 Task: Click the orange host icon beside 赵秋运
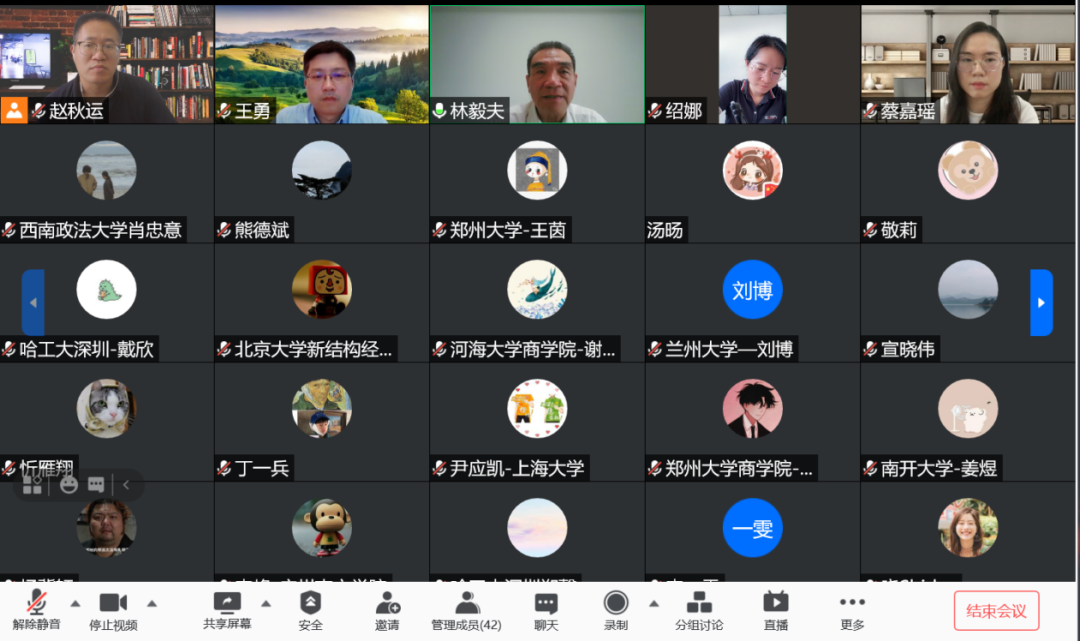pos(14,110)
